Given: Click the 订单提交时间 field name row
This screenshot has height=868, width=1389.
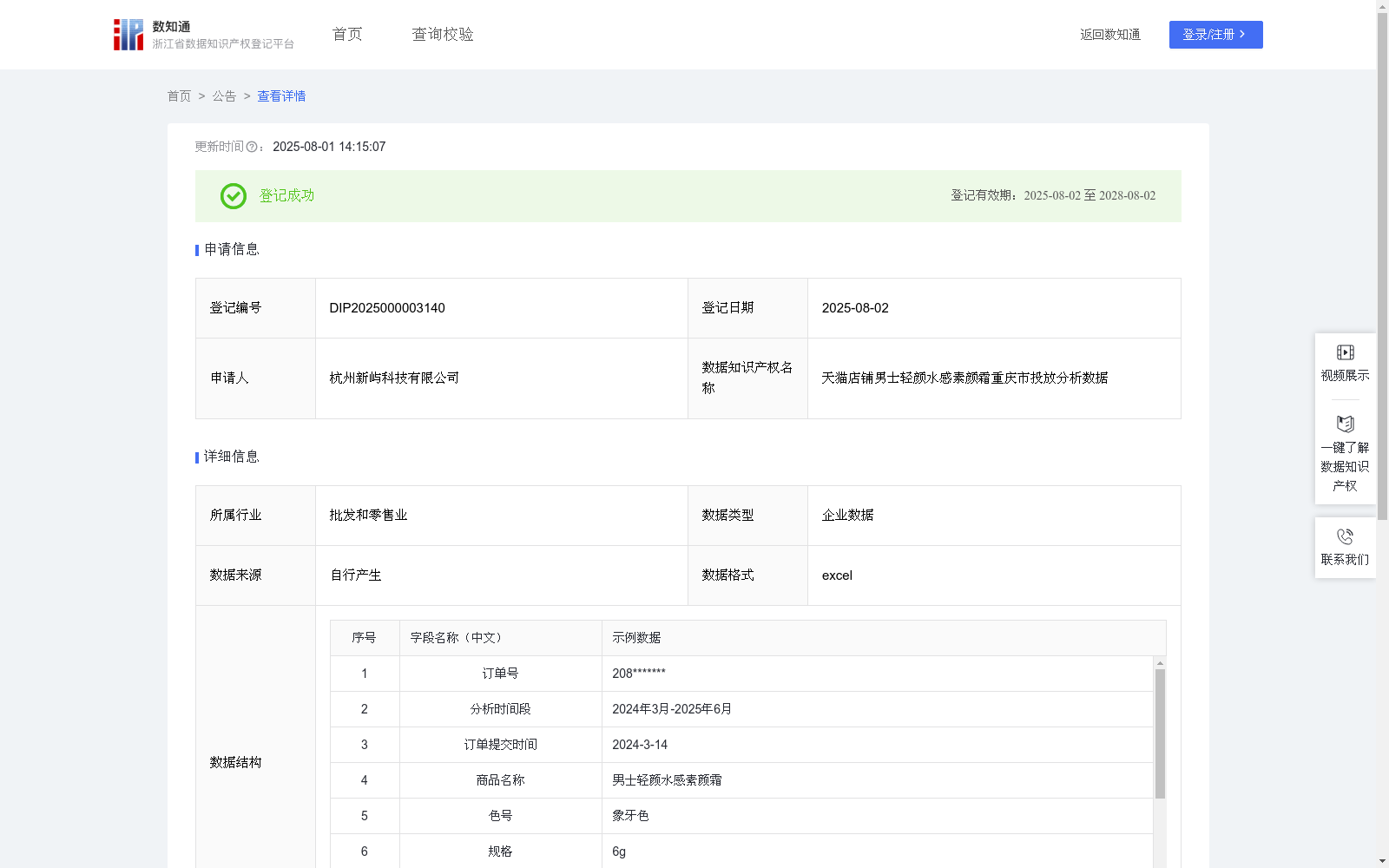Looking at the screenshot, I should (x=500, y=745).
